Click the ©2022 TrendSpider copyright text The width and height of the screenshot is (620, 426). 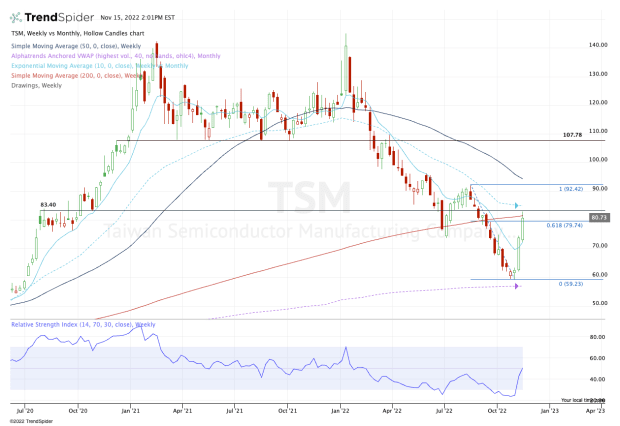click(31, 421)
